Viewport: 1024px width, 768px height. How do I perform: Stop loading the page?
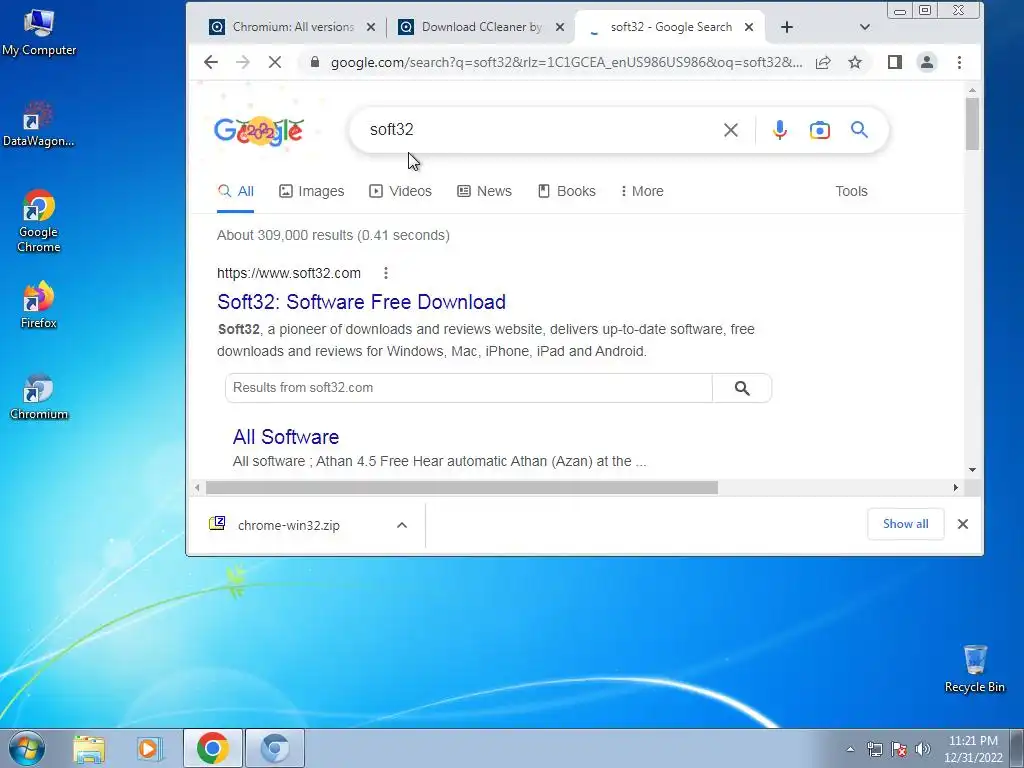(274, 63)
